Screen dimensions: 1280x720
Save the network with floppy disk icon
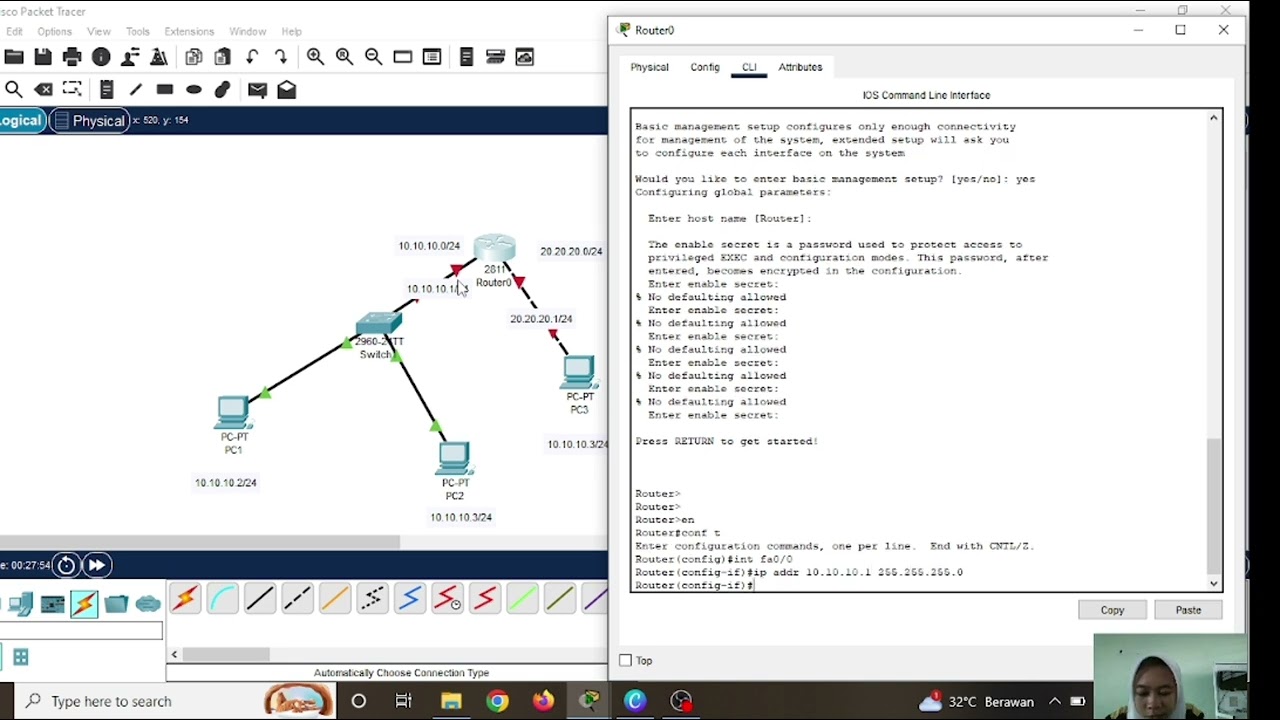pyautogui.click(x=43, y=57)
